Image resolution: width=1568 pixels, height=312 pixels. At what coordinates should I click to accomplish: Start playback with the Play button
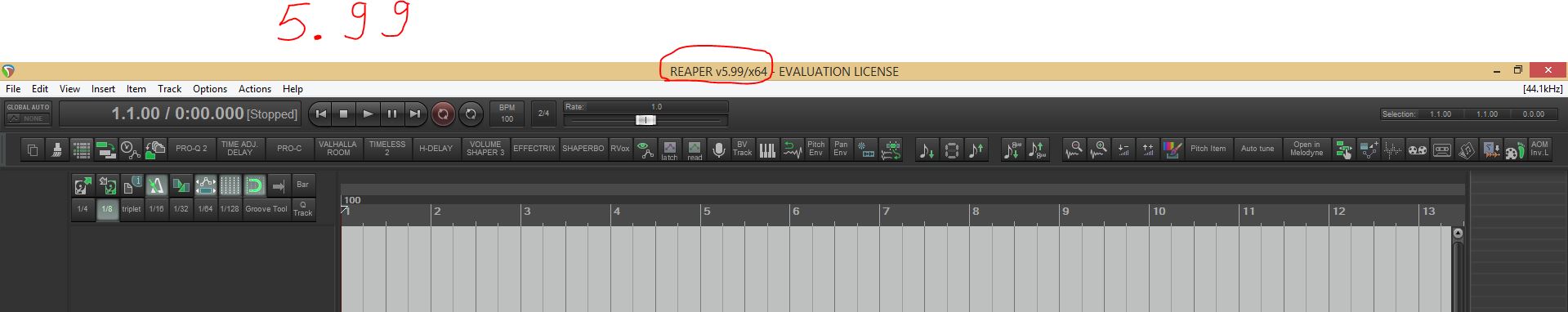coord(368,114)
